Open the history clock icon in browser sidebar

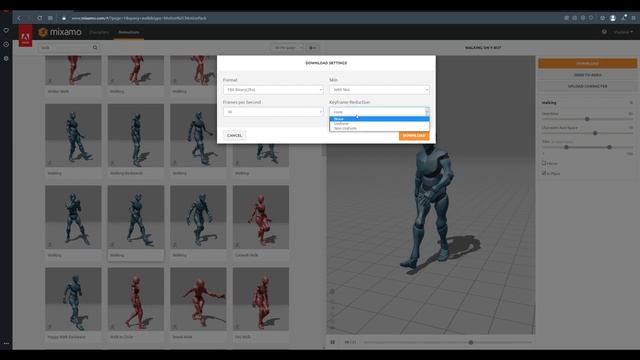pos(6,44)
